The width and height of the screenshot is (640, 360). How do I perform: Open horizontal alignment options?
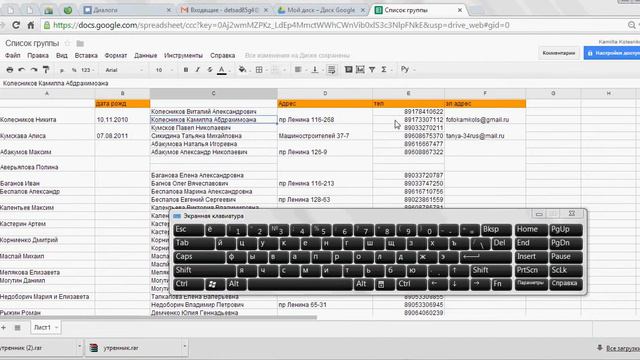coord(299,70)
